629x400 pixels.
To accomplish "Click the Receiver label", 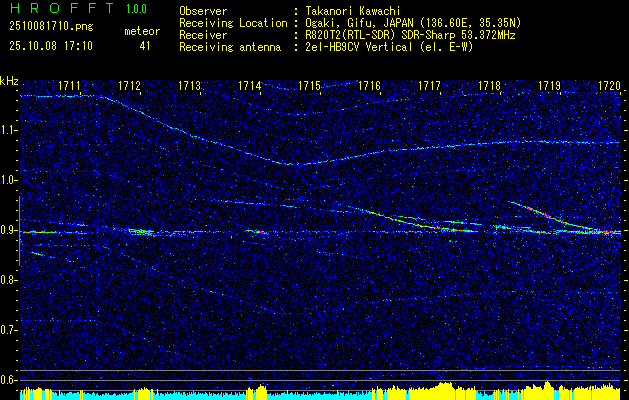I will click(x=203, y=35).
